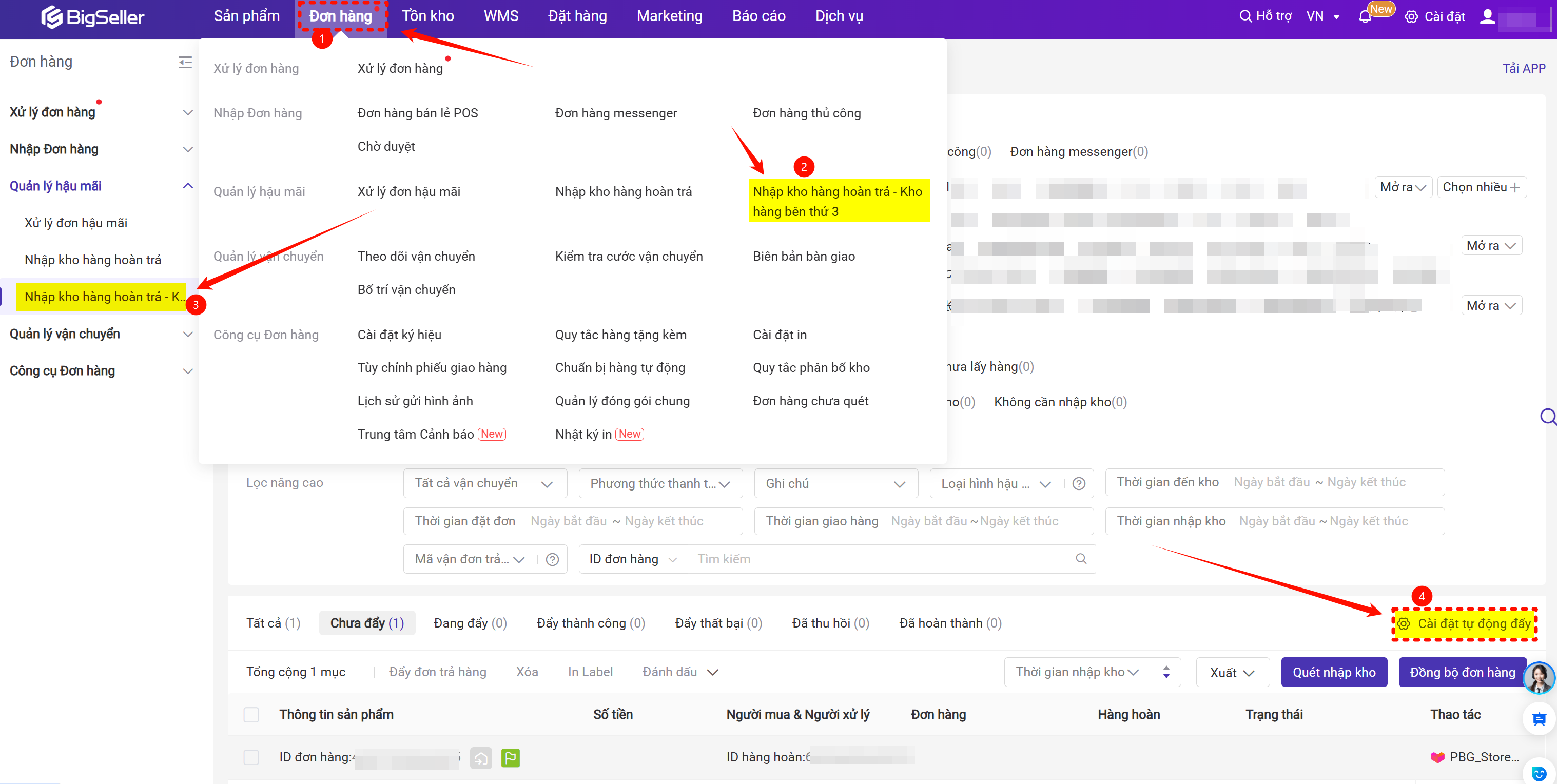Screen dimensions: 1557x784
Task: Toggle select-all checkbox in table header
Action: [x=251, y=715]
